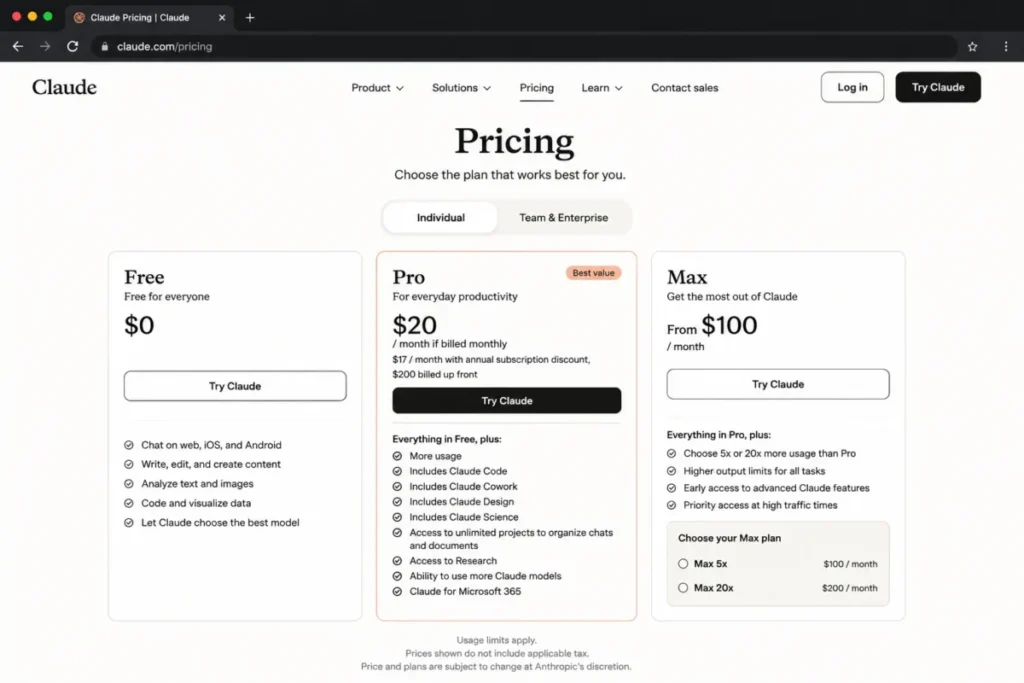
Task: Click the "Everything in Pro, plus:" text
Action: click(x=718, y=435)
